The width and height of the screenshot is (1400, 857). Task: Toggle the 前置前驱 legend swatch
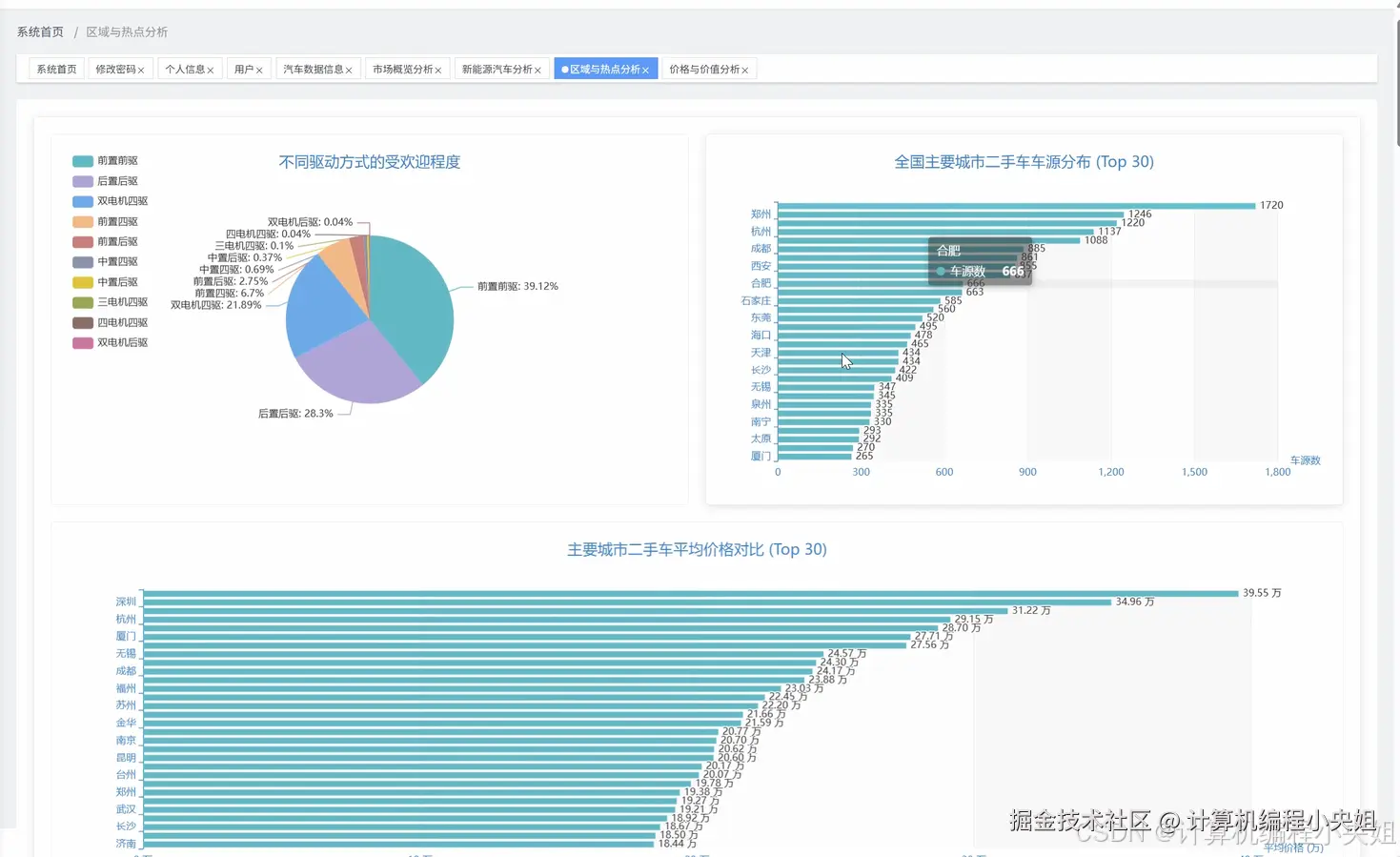pyautogui.click(x=83, y=161)
